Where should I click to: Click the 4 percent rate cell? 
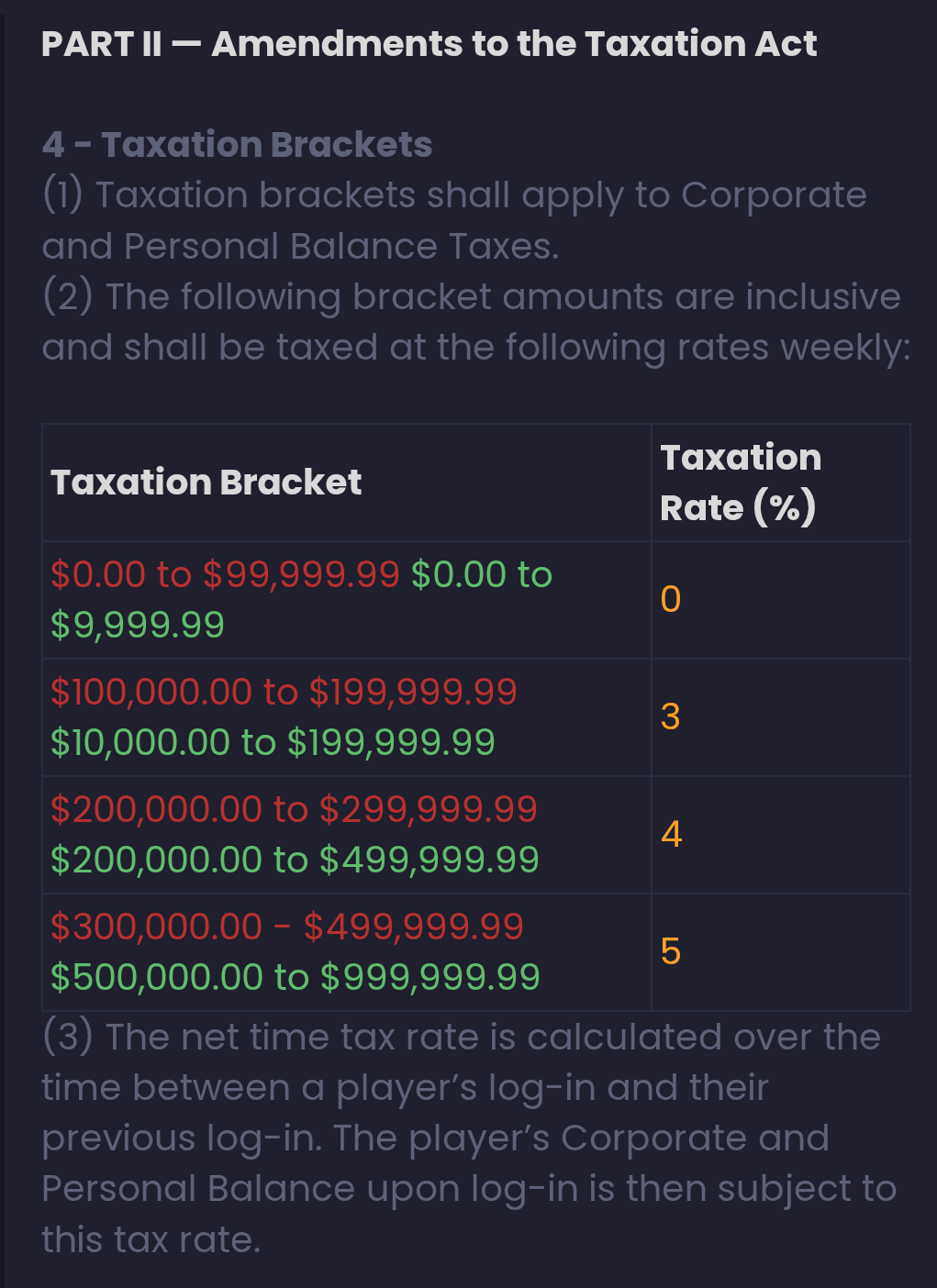pyautogui.click(x=671, y=834)
